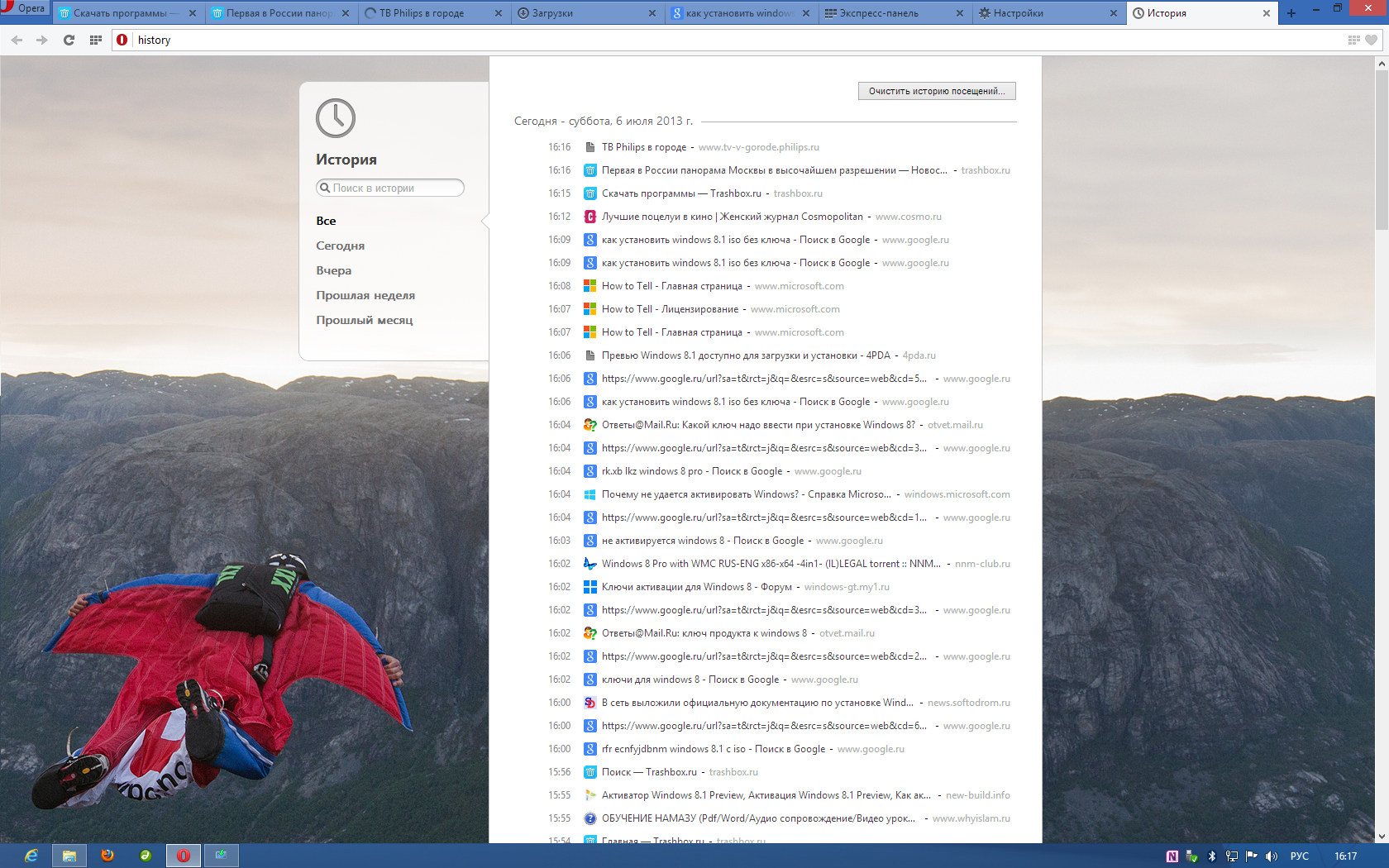Open the Cosmopolitan 'Лучшие поцелуи в кино' entry
Screen dimensions: 1389x868
click(x=733, y=217)
